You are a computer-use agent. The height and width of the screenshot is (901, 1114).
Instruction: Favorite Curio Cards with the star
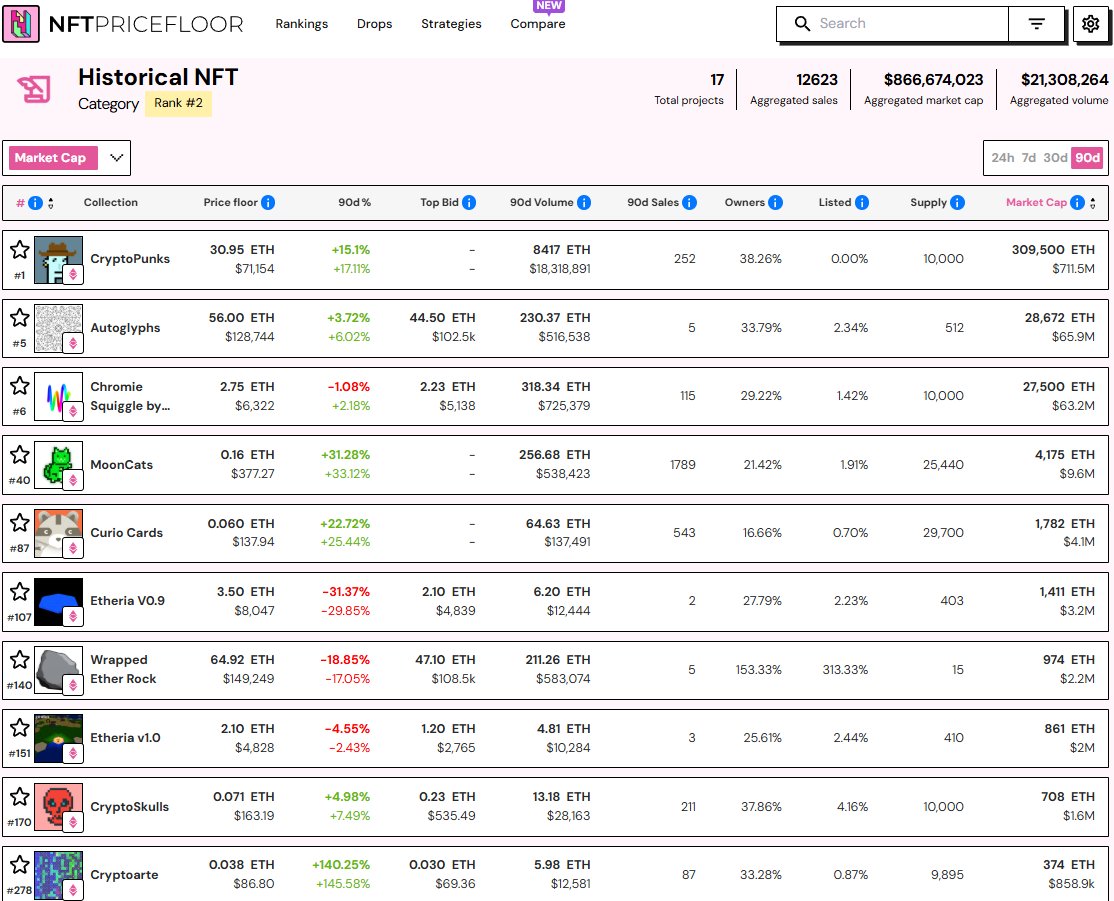[x=20, y=523]
